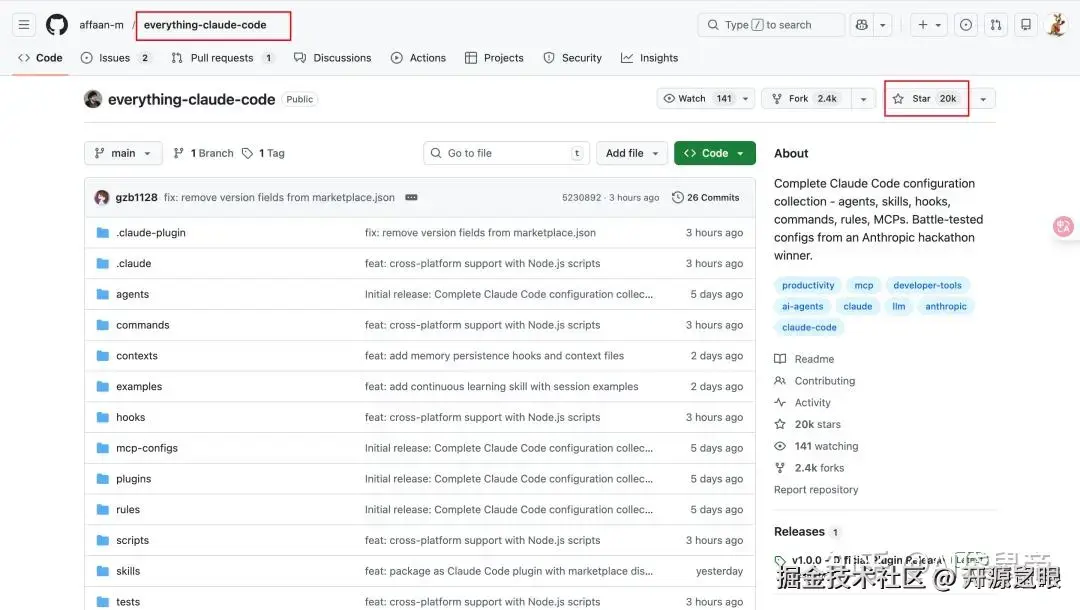Expand the fork options dropdown arrow

click(x=863, y=99)
